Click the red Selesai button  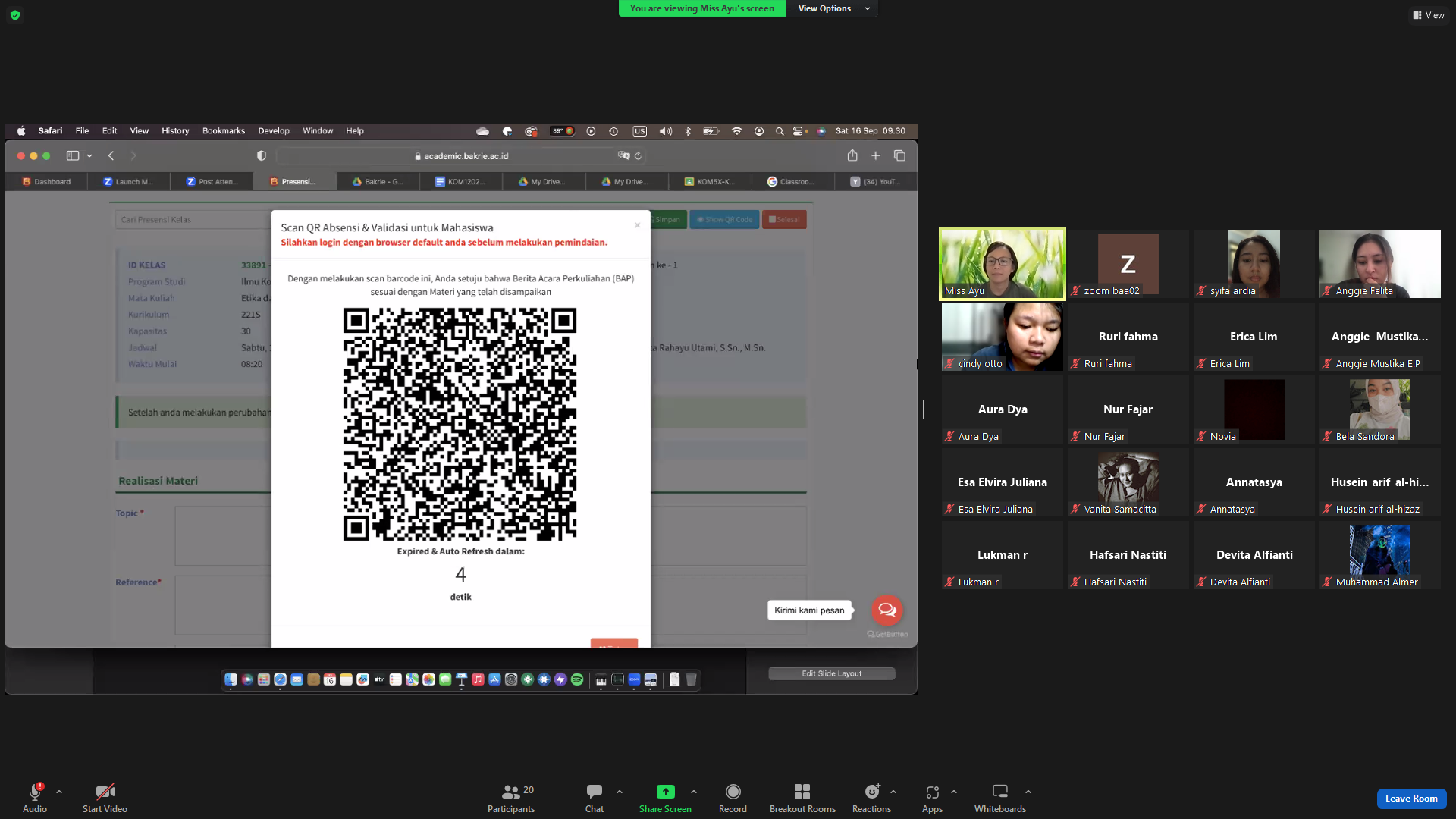coord(784,220)
